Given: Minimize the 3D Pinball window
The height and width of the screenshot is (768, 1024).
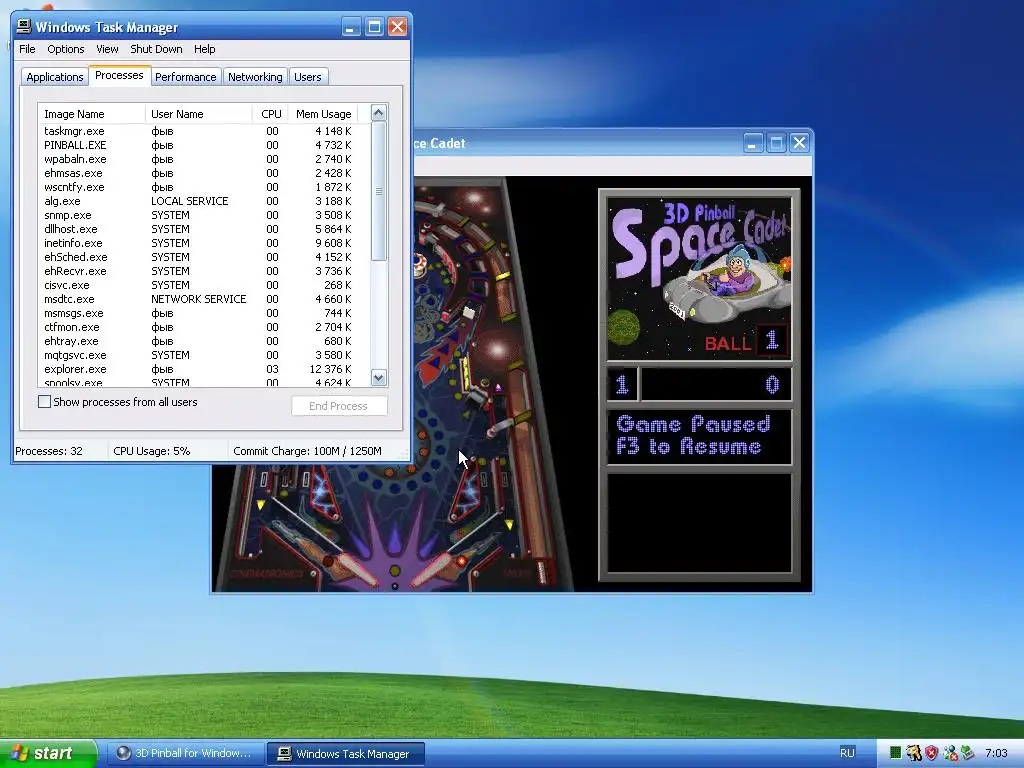Looking at the screenshot, I should [753, 143].
